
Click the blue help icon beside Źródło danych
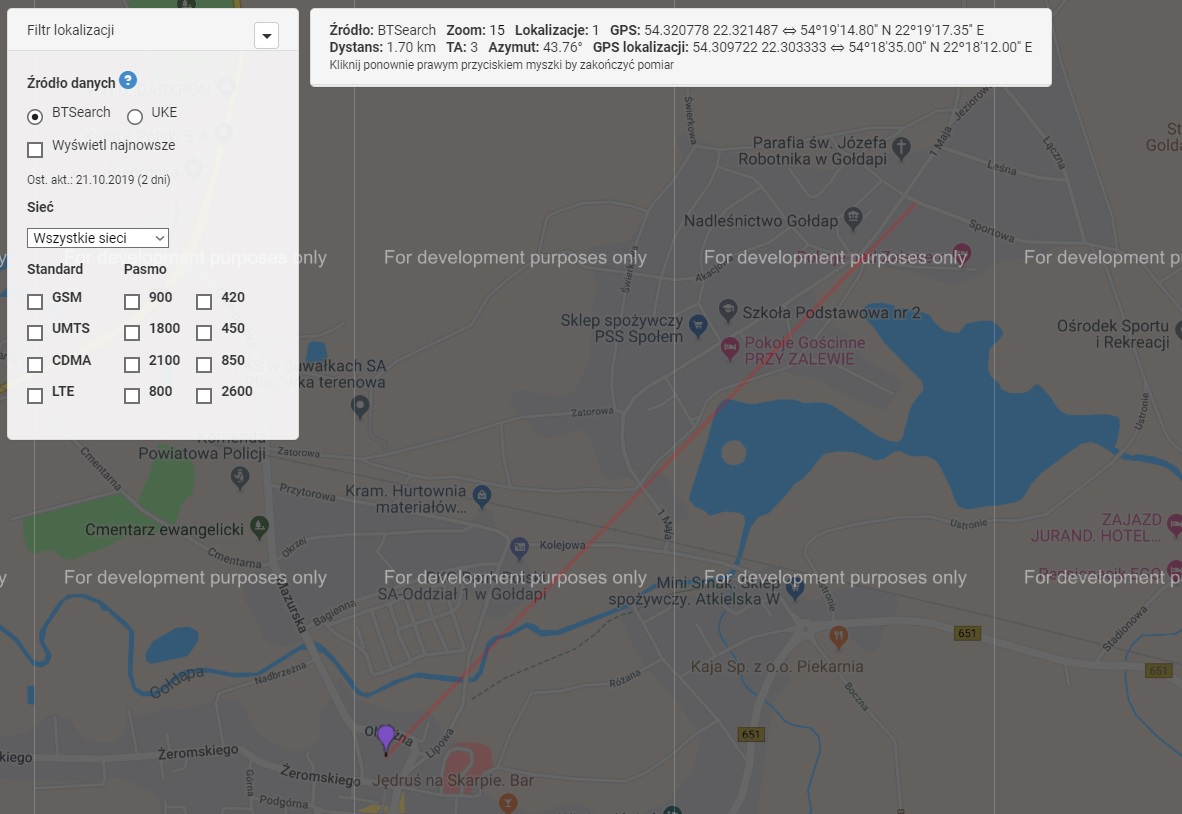point(128,80)
